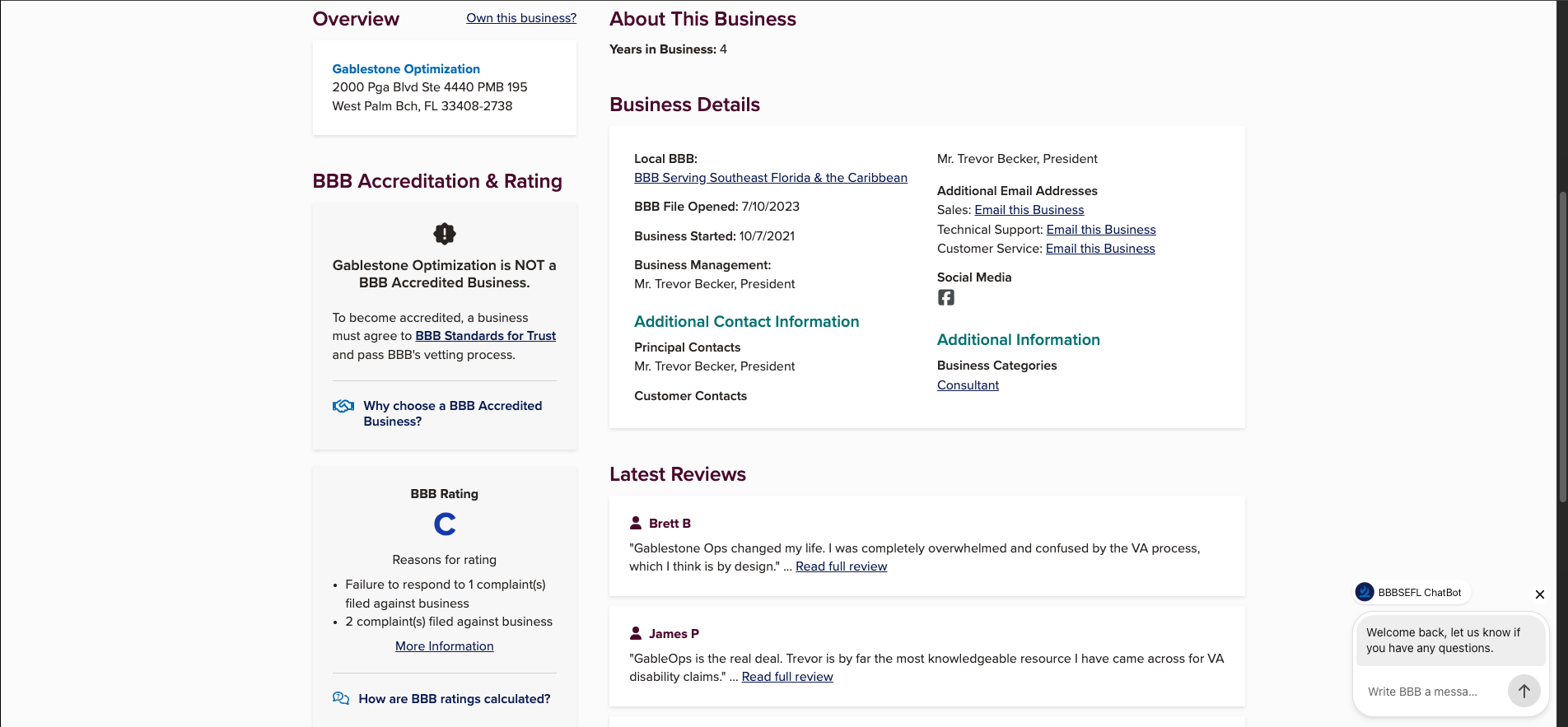The width and height of the screenshot is (1568, 727).
Task: Click the 'About This Business' heading
Action: 702,19
